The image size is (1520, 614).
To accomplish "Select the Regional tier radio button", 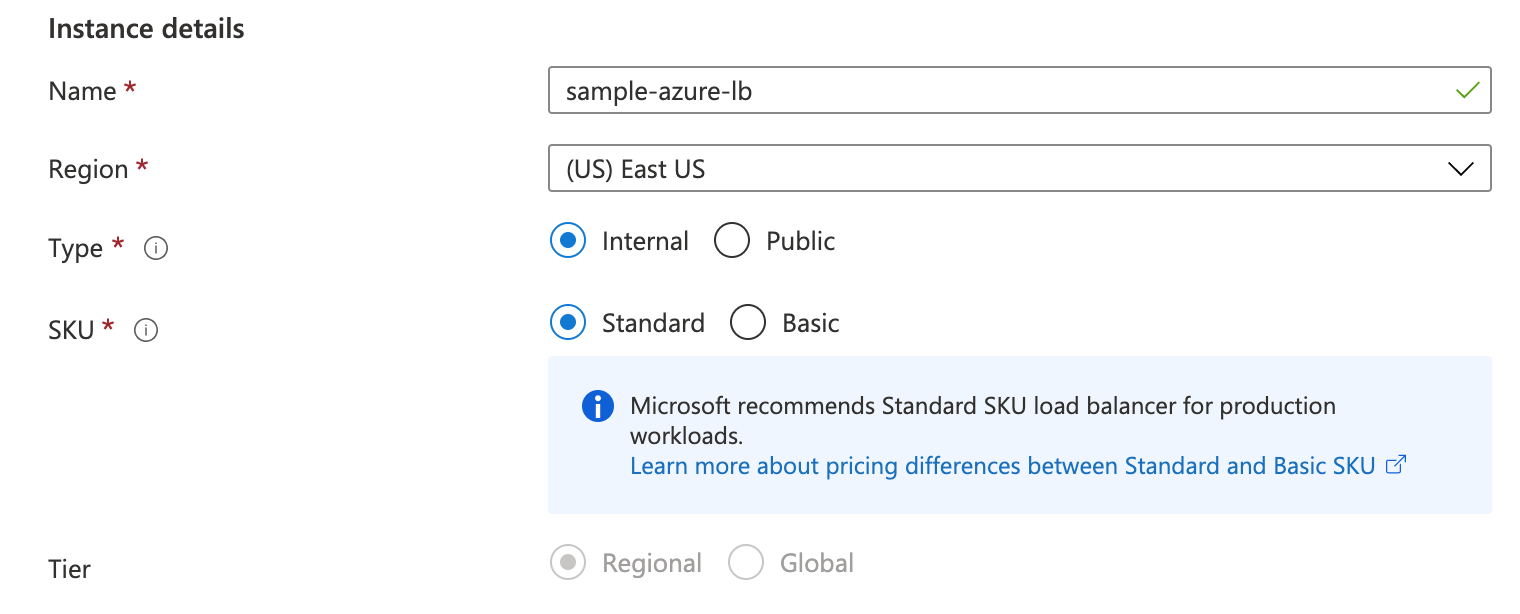I will [568, 563].
